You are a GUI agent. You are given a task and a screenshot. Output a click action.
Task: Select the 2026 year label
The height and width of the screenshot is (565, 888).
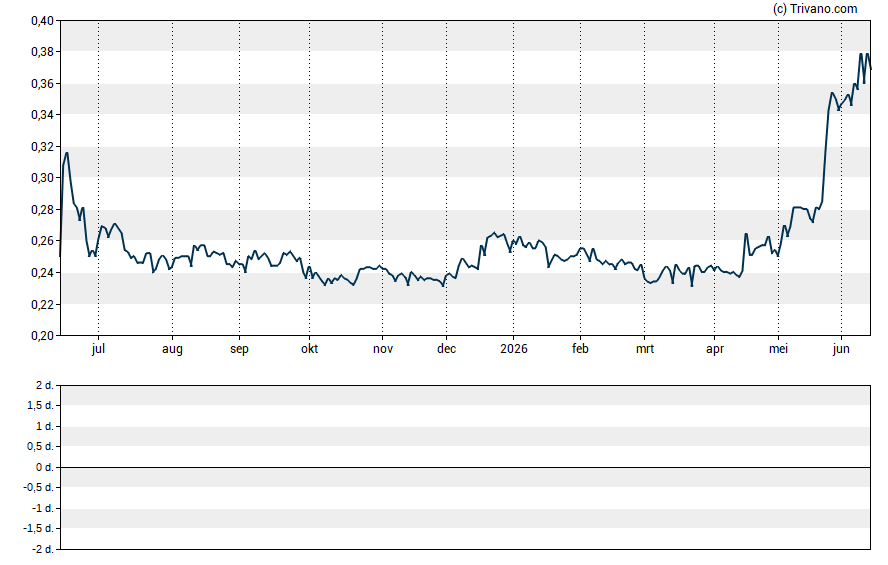514,349
